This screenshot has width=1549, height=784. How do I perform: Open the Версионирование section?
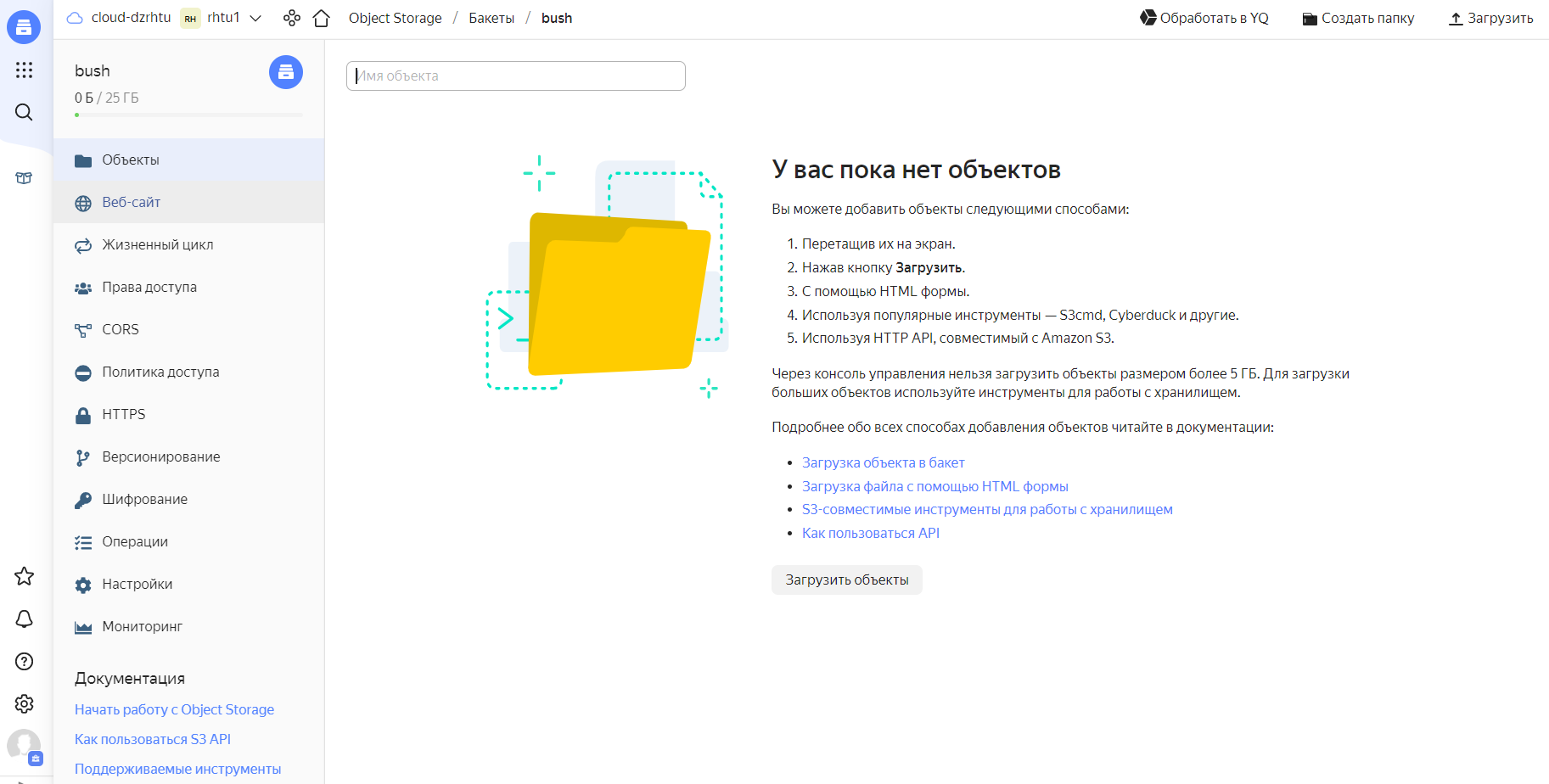[188, 456]
